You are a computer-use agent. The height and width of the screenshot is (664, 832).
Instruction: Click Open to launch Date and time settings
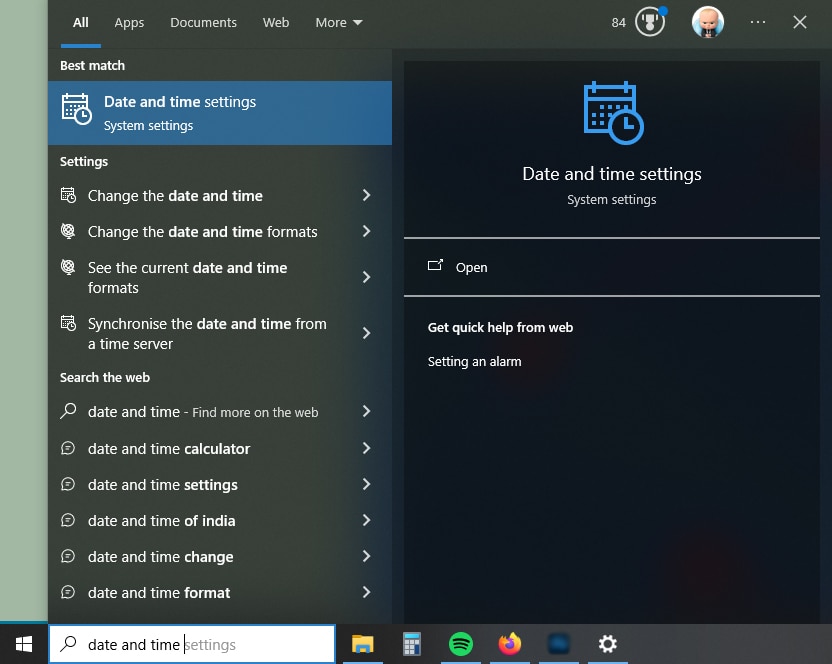[471, 267]
